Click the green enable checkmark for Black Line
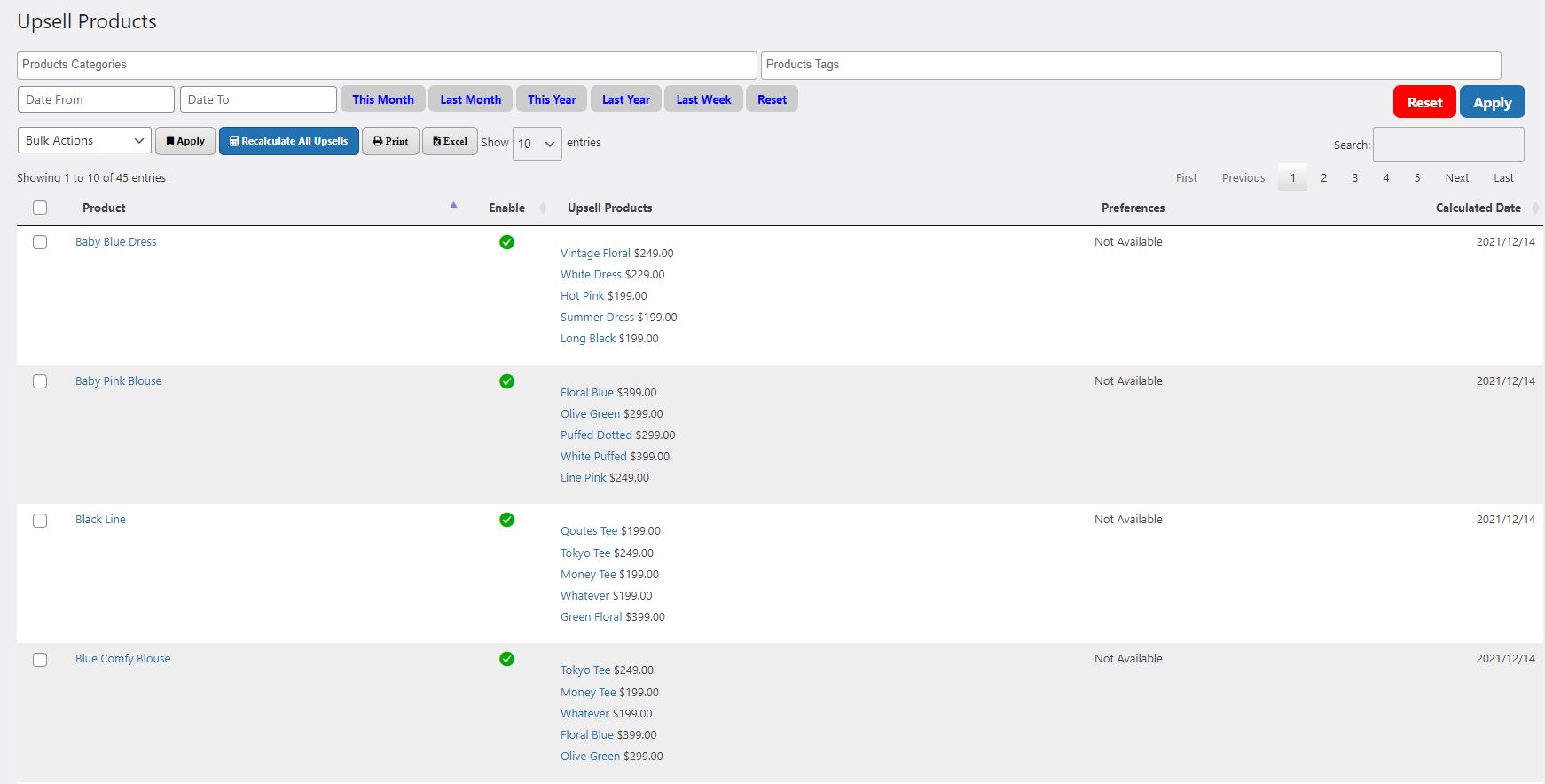The image size is (1545, 784). (506, 520)
